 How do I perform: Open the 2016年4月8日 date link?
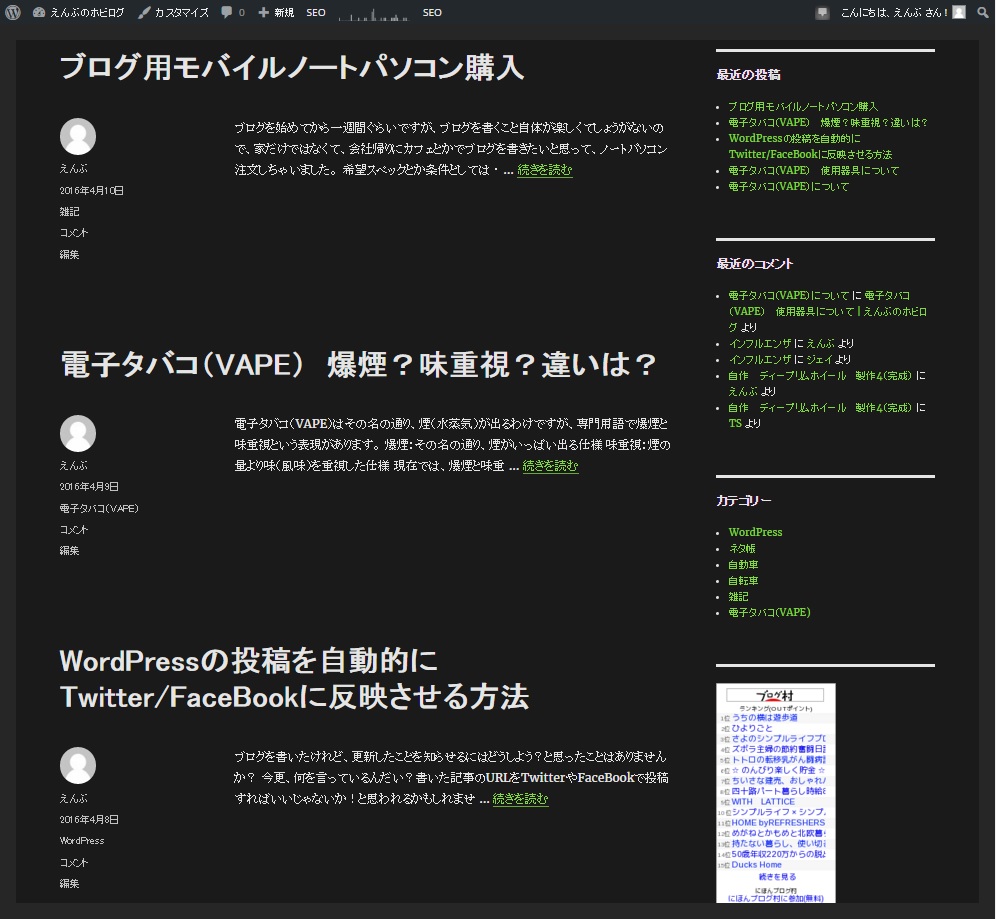(x=89, y=819)
